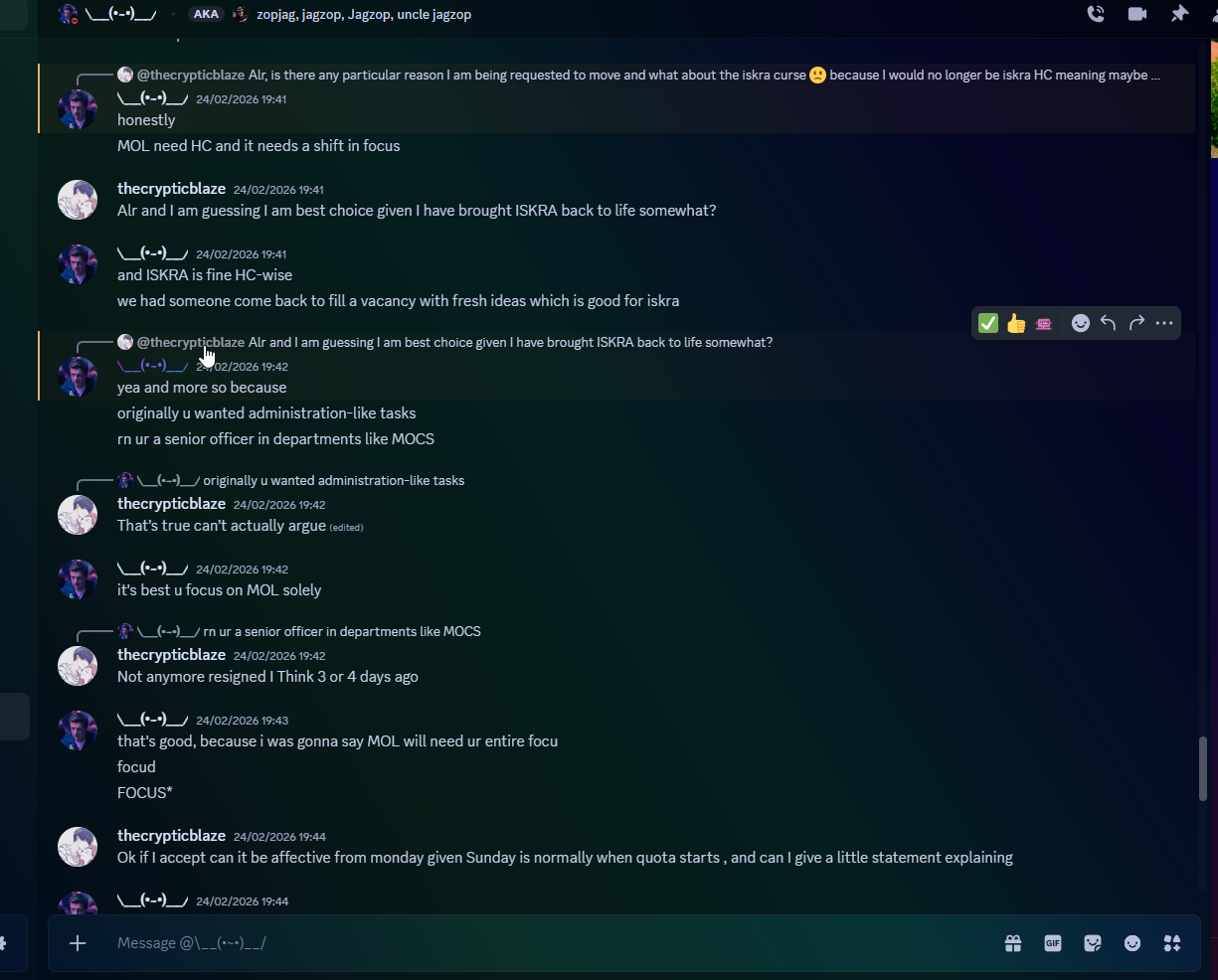The image size is (1218, 980).
Task: Add green check mark reaction
Action: [x=988, y=323]
